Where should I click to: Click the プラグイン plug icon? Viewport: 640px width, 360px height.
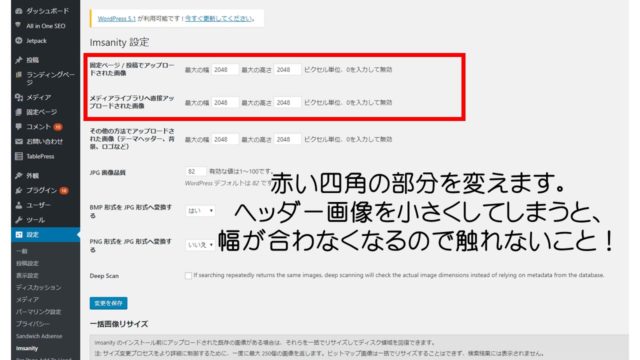[x=19, y=190]
